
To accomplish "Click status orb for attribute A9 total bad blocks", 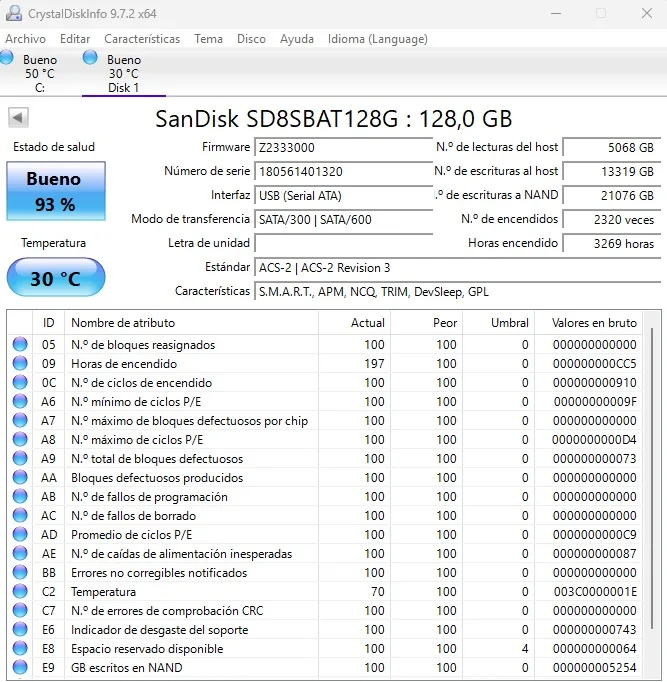I will click(20, 458).
